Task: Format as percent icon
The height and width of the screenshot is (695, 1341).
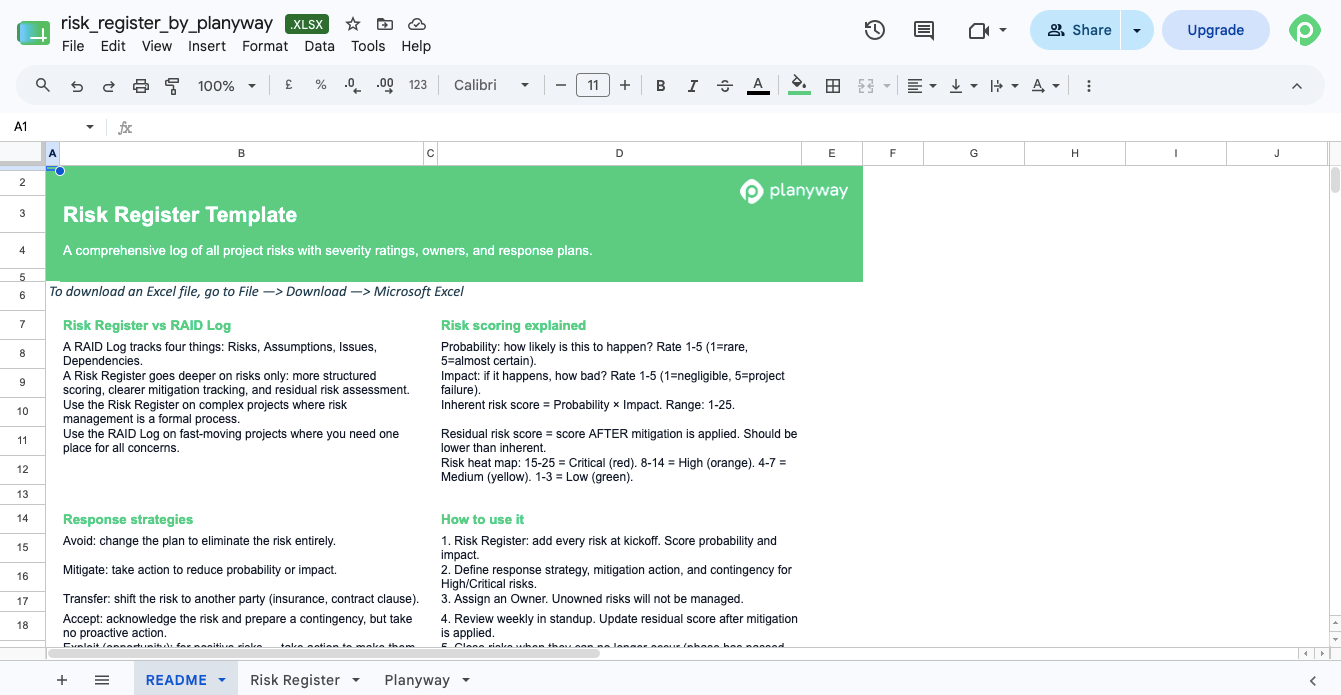Action: click(x=321, y=86)
